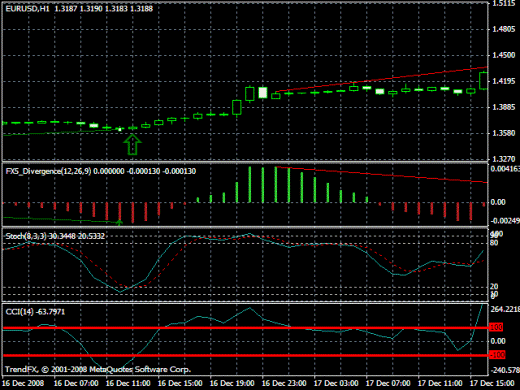
Task: Click the 1.4195 price scale label
Action: tap(504, 81)
